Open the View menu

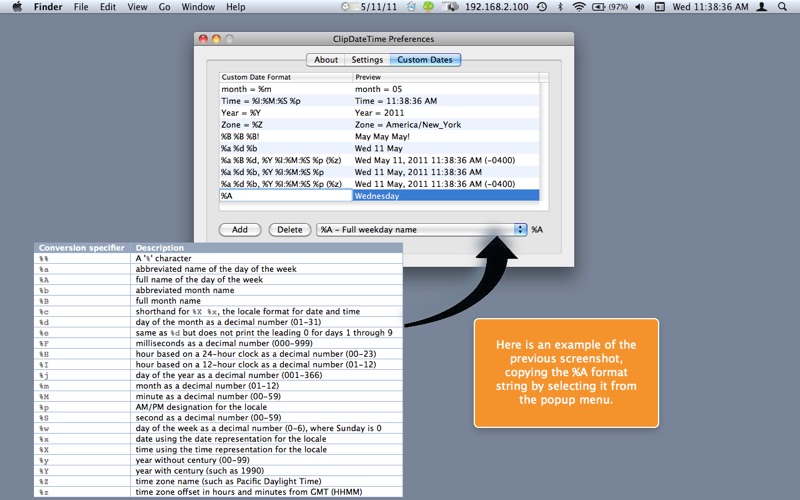tap(137, 7)
